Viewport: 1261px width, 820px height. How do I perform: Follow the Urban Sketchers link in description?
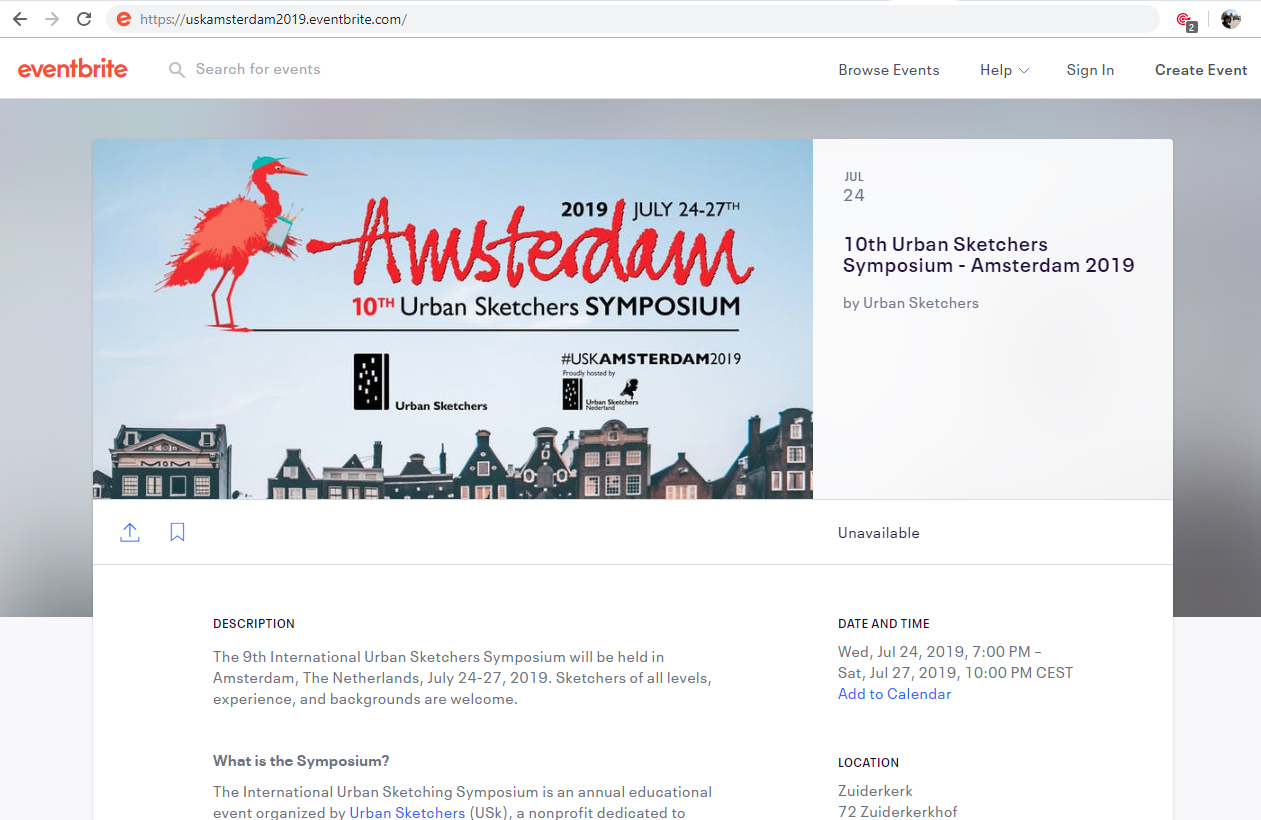(x=407, y=812)
